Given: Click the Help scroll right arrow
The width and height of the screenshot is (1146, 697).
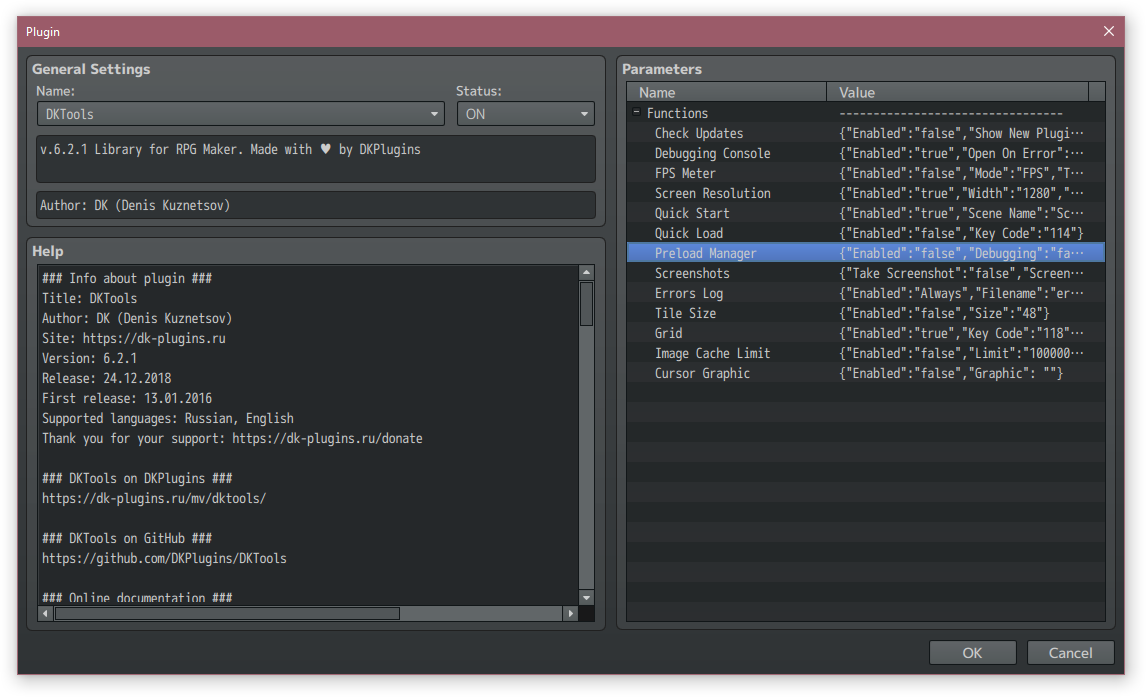Looking at the screenshot, I should click(571, 614).
